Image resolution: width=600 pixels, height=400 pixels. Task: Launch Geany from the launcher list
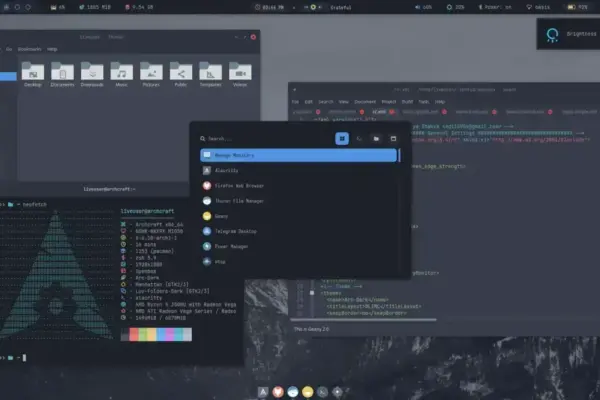tap(298, 216)
